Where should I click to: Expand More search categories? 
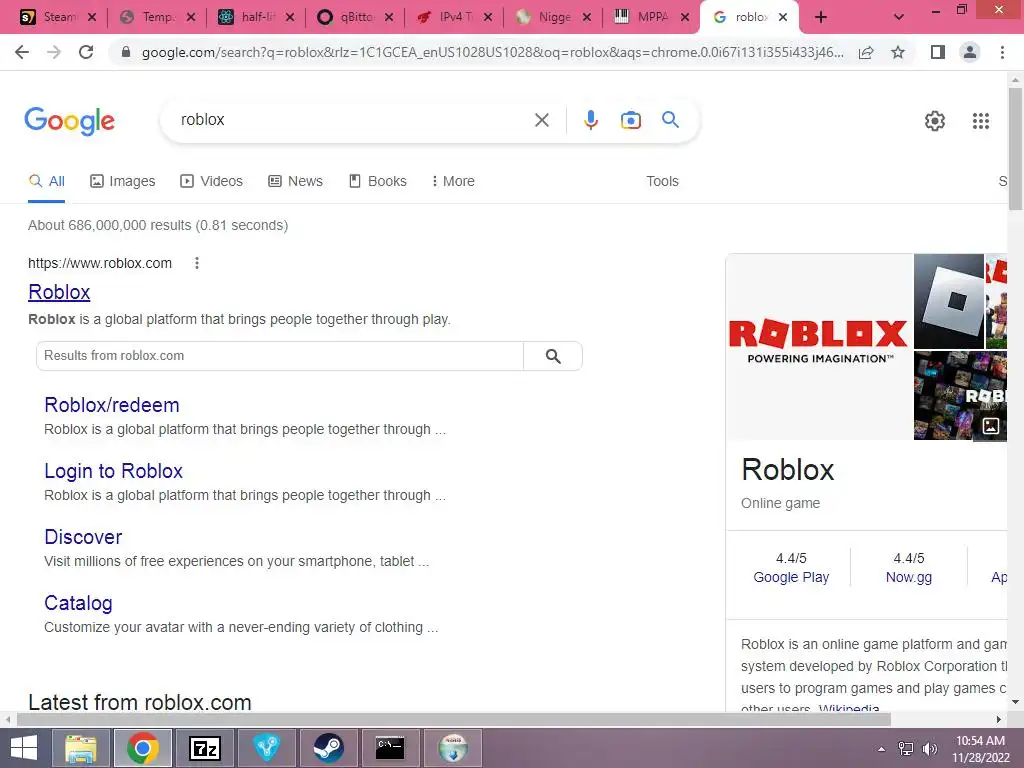453,182
